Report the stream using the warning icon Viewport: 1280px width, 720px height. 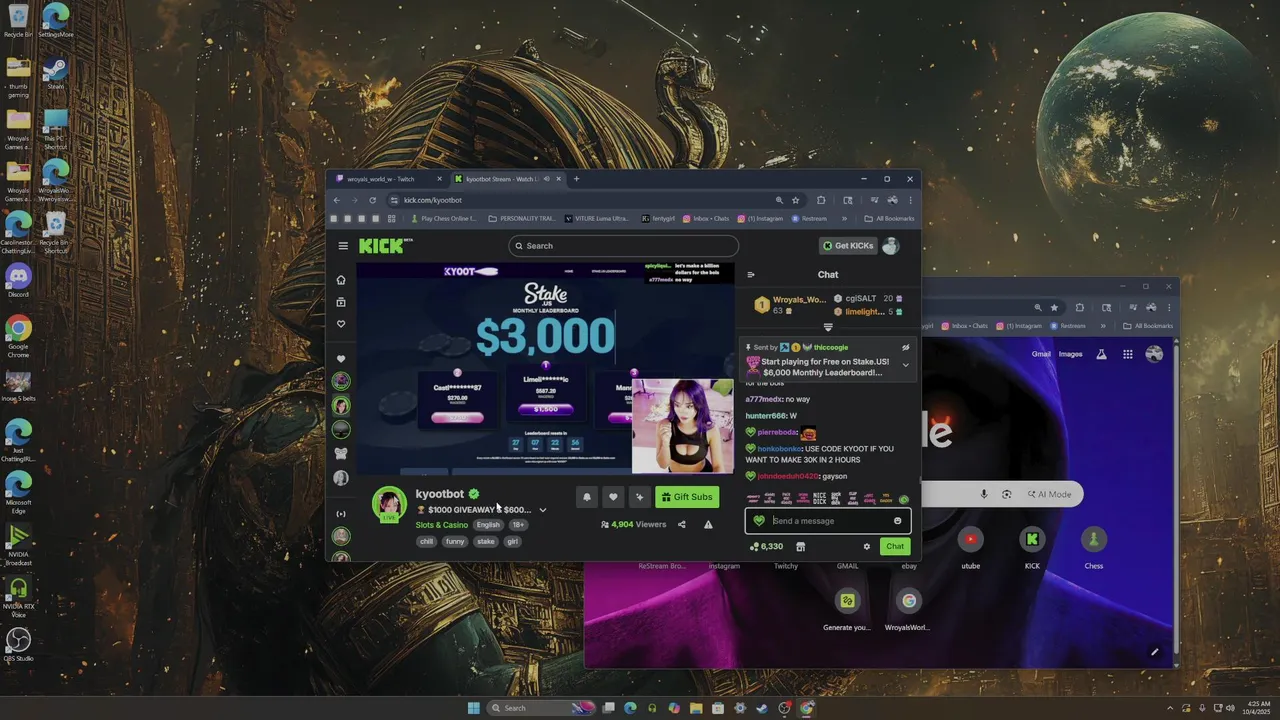pos(708,524)
